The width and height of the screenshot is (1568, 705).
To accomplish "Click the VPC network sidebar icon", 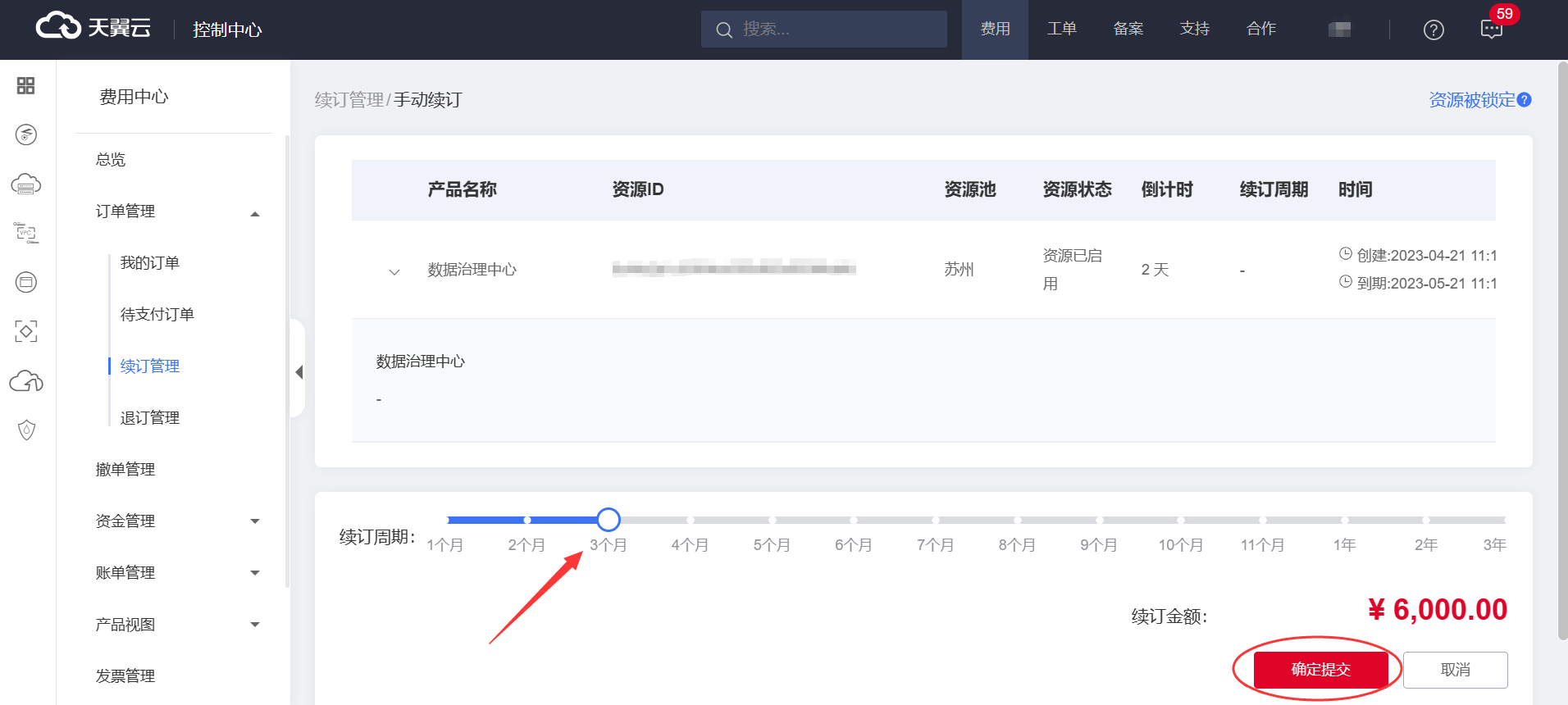I will click(x=26, y=233).
